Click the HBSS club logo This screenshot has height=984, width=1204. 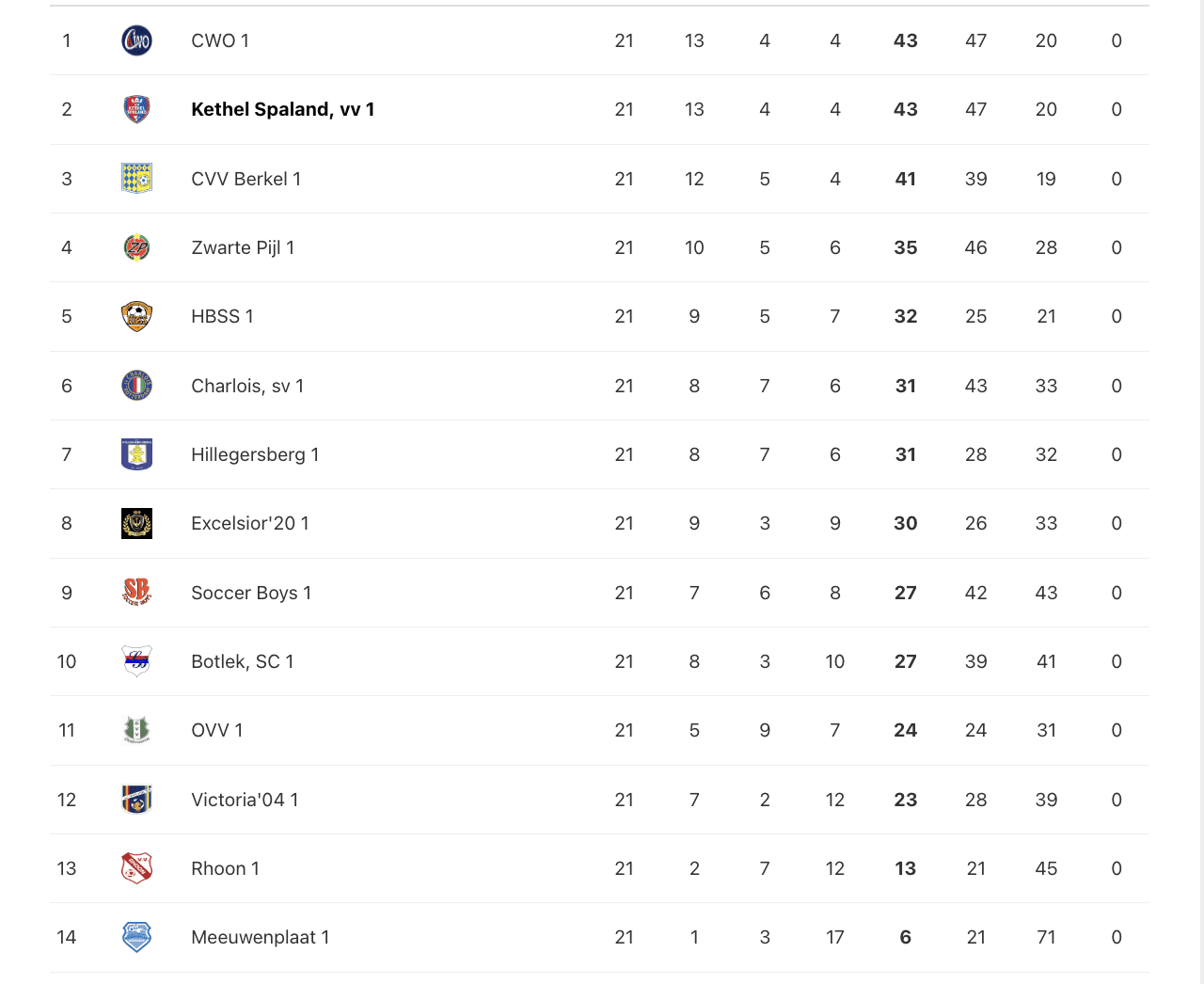click(x=136, y=316)
